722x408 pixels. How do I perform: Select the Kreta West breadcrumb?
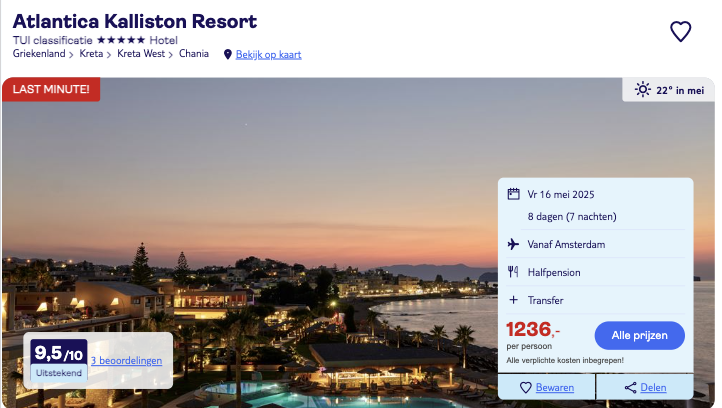(x=141, y=54)
